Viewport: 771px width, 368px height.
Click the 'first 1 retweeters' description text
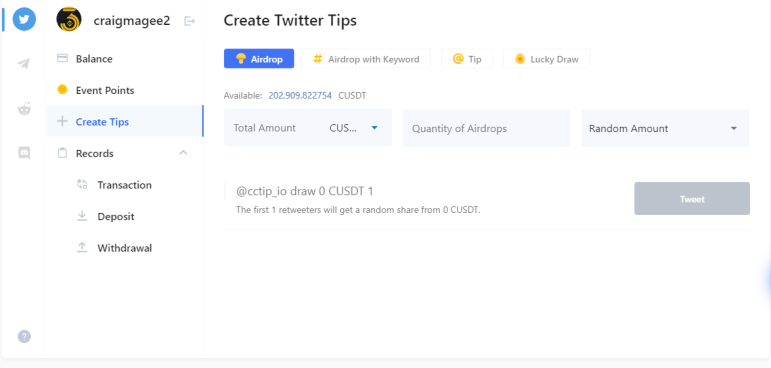point(358,210)
